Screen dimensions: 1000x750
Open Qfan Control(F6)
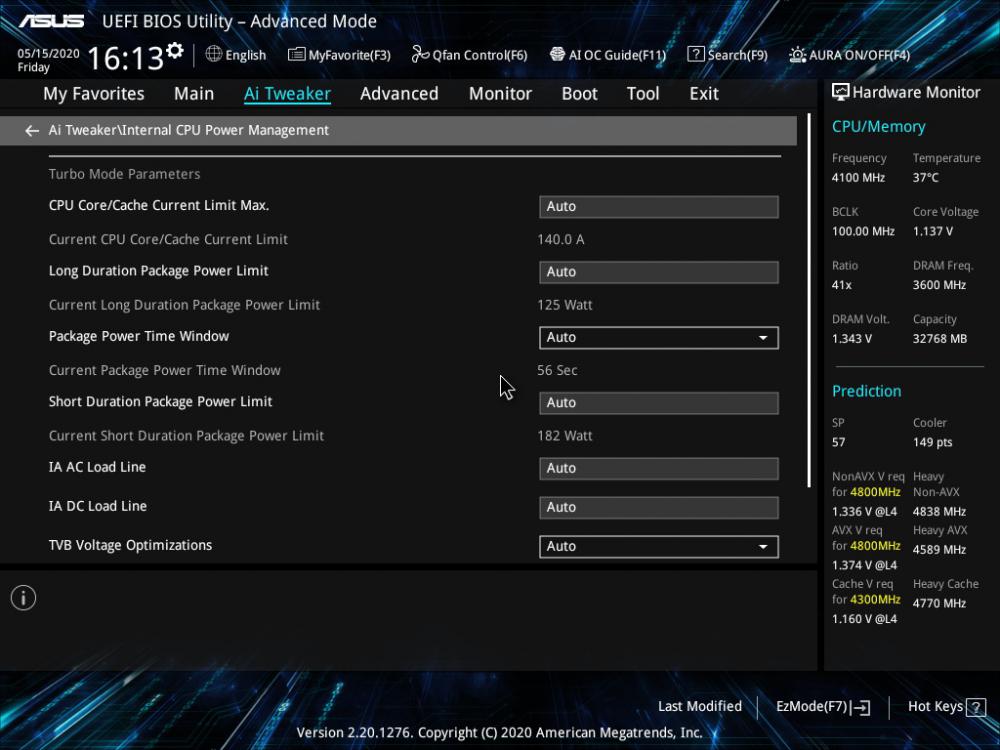(469, 55)
